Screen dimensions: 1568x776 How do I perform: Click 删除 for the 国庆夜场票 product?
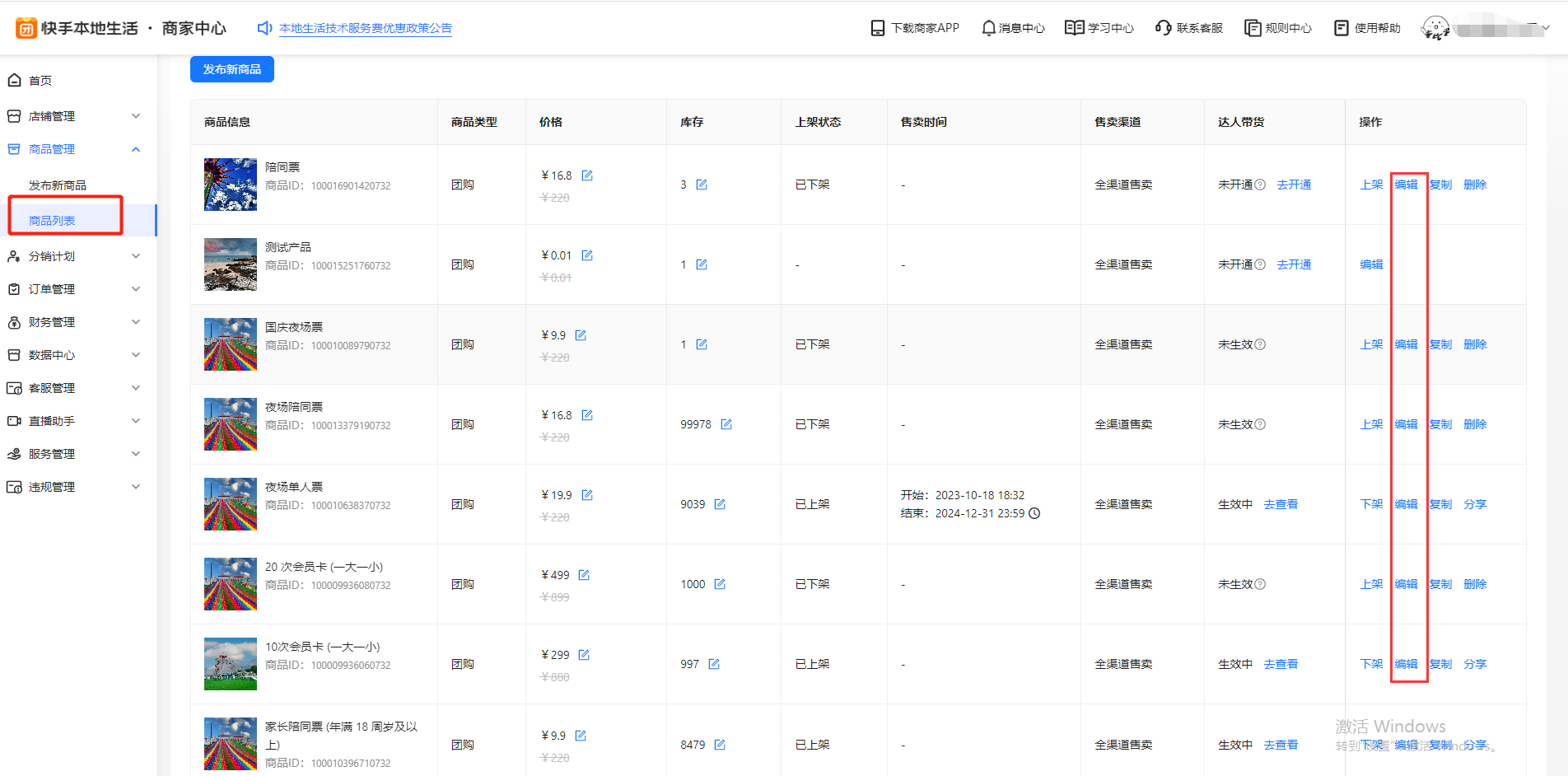point(1475,344)
